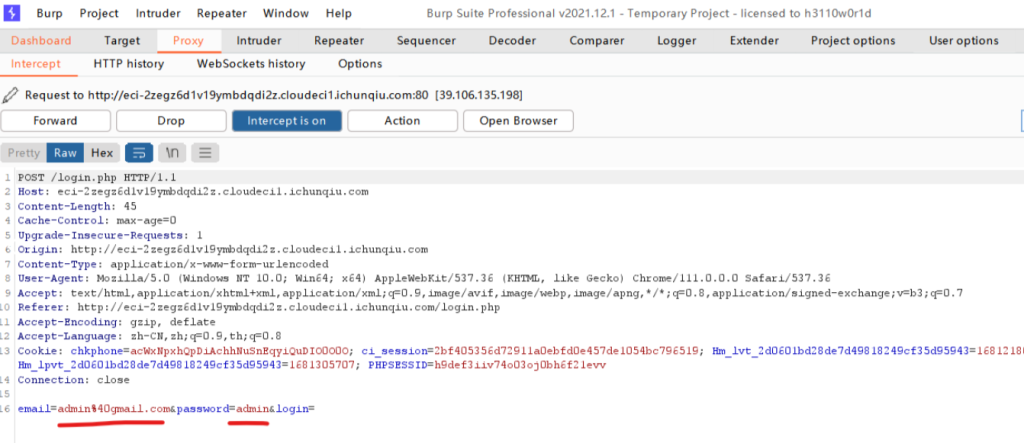Click the Accept header line starting text/html
Viewport: 1024px width, 443px height.
coord(490,293)
